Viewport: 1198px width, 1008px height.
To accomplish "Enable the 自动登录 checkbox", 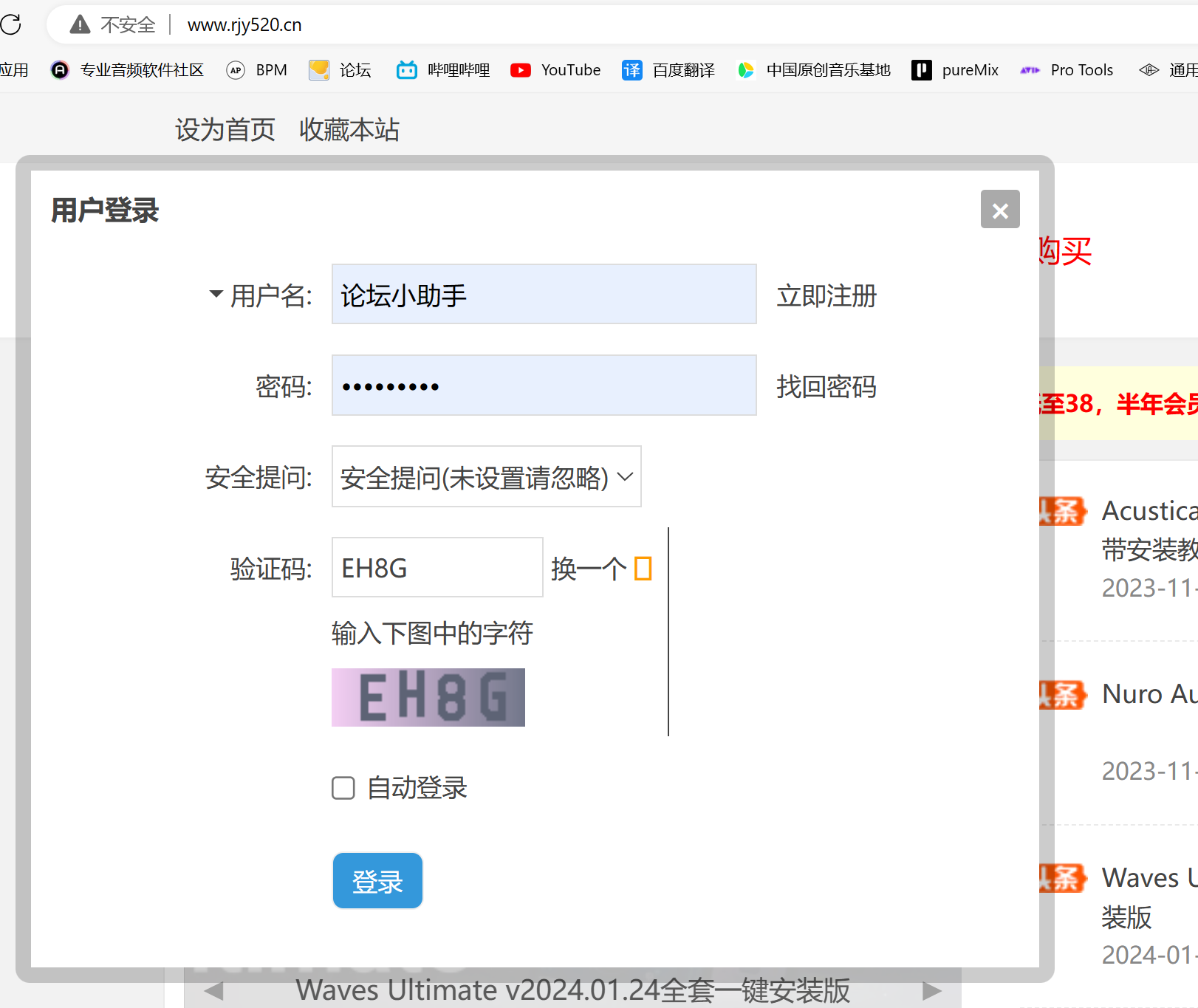I will [x=343, y=788].
